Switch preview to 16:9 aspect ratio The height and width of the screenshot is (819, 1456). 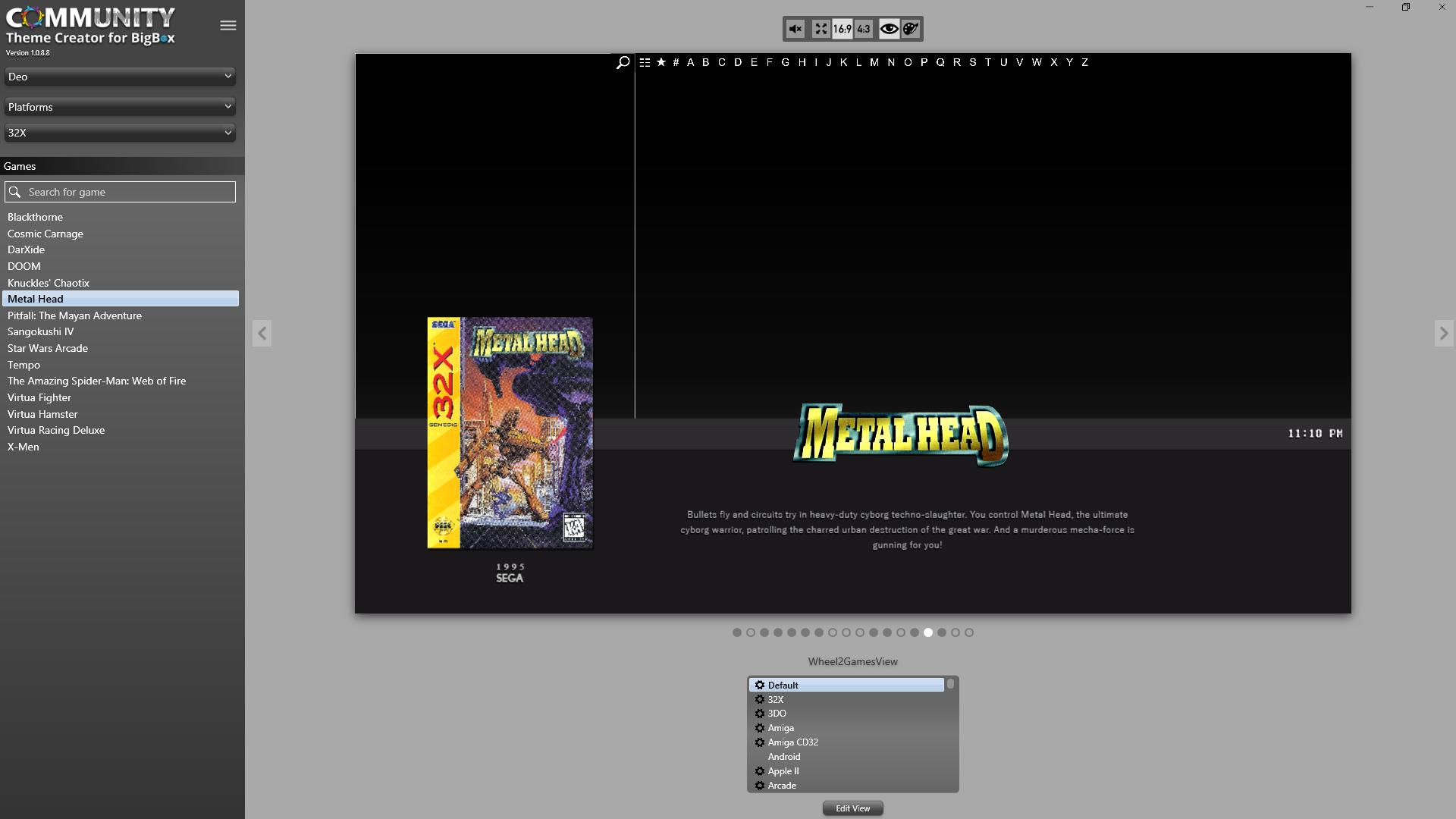click(x=842, y=29)
